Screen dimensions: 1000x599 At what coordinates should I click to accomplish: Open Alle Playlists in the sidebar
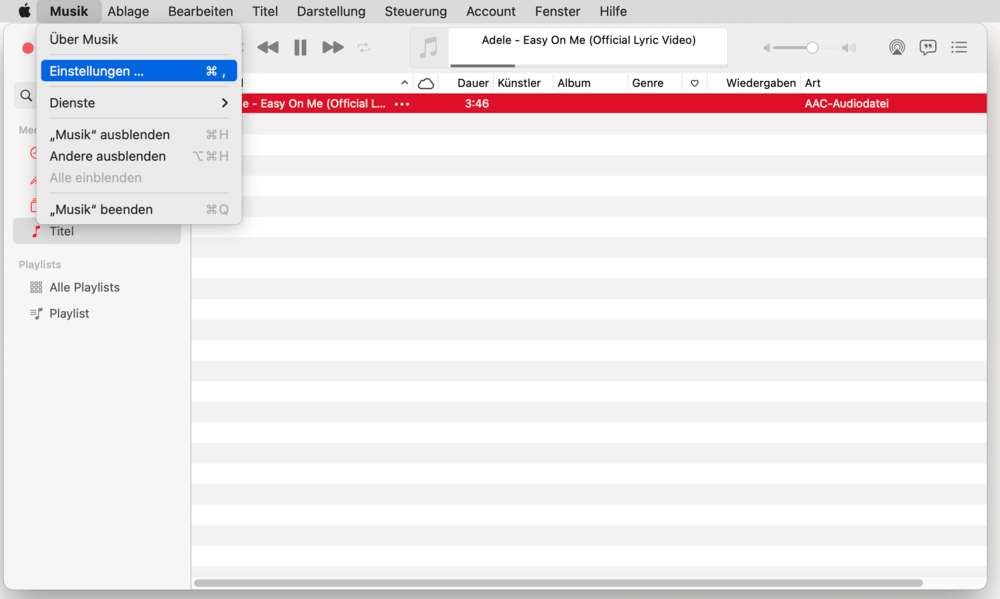click(x=84, y=287)
